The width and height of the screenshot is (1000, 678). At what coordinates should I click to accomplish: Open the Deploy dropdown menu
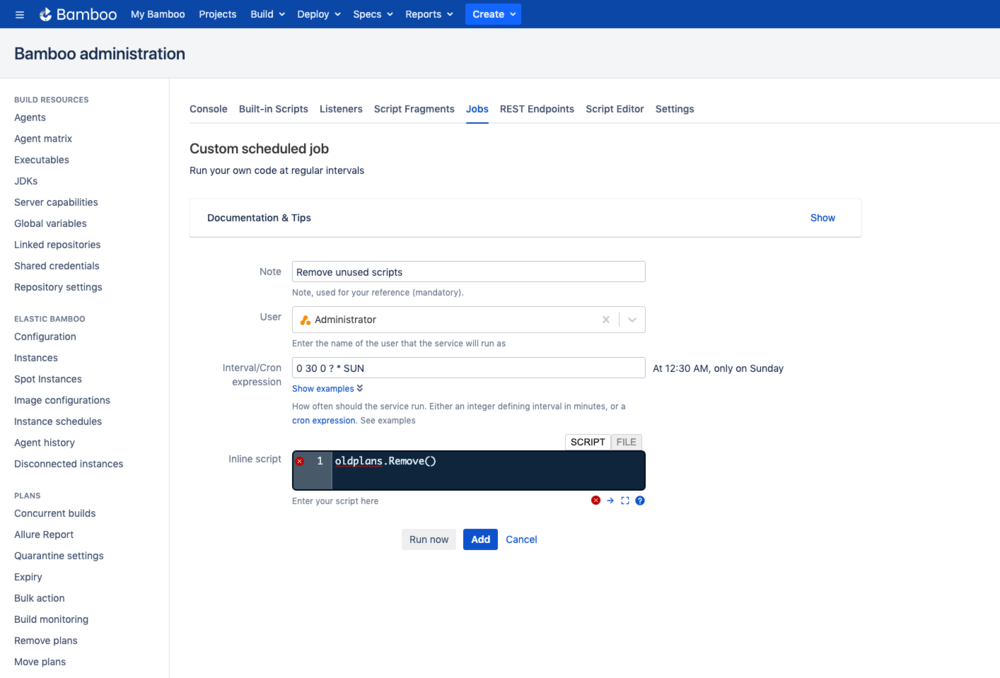(319, 14)
